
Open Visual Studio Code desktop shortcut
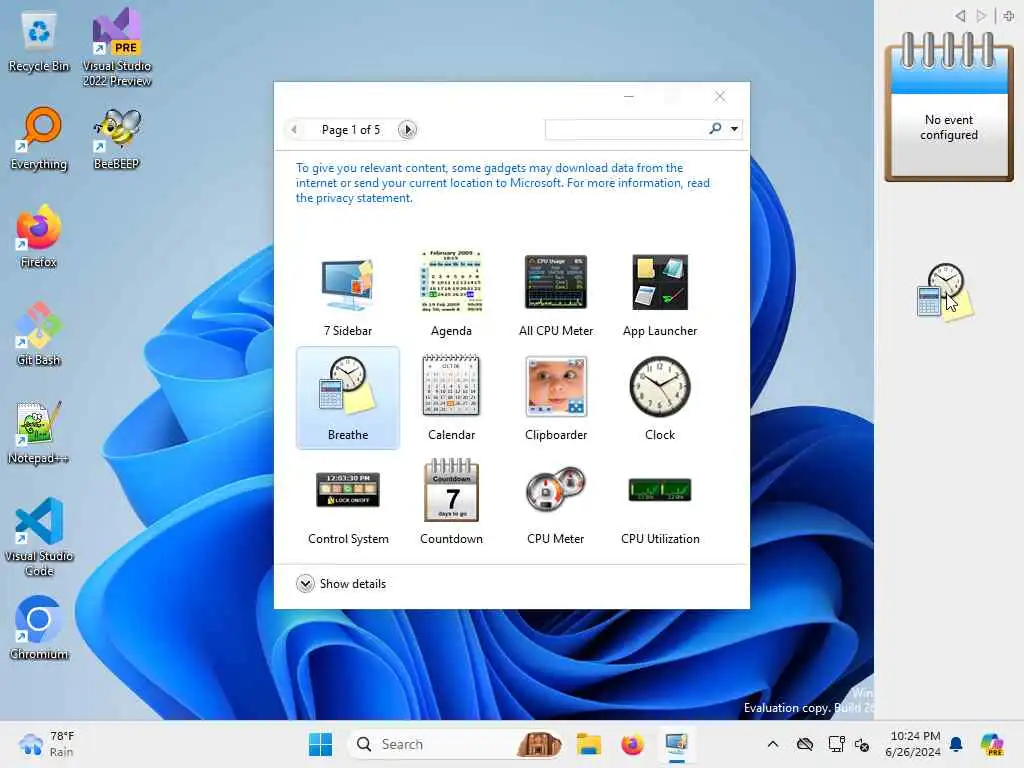39,537
